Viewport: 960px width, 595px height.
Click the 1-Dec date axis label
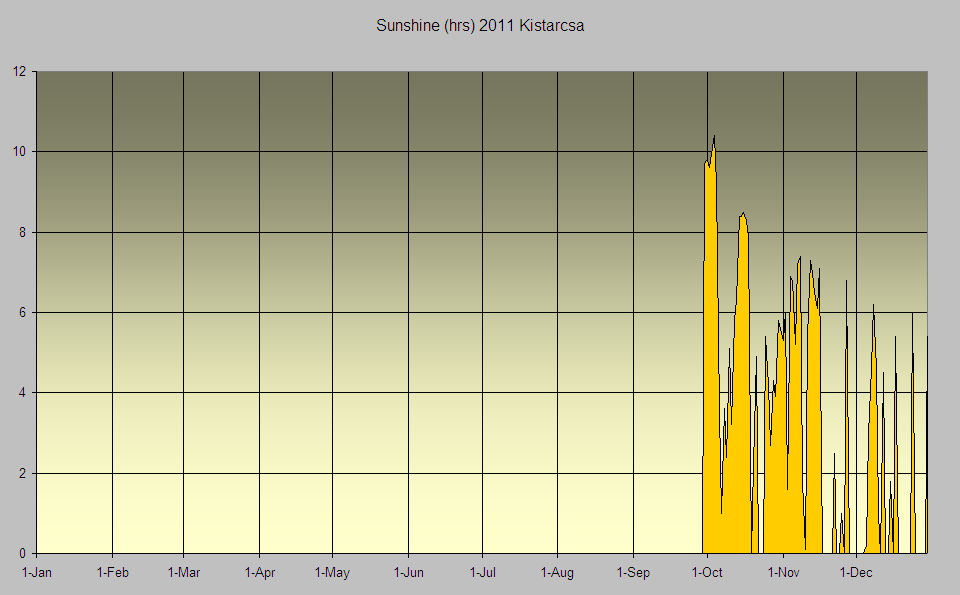click(856, 573)
